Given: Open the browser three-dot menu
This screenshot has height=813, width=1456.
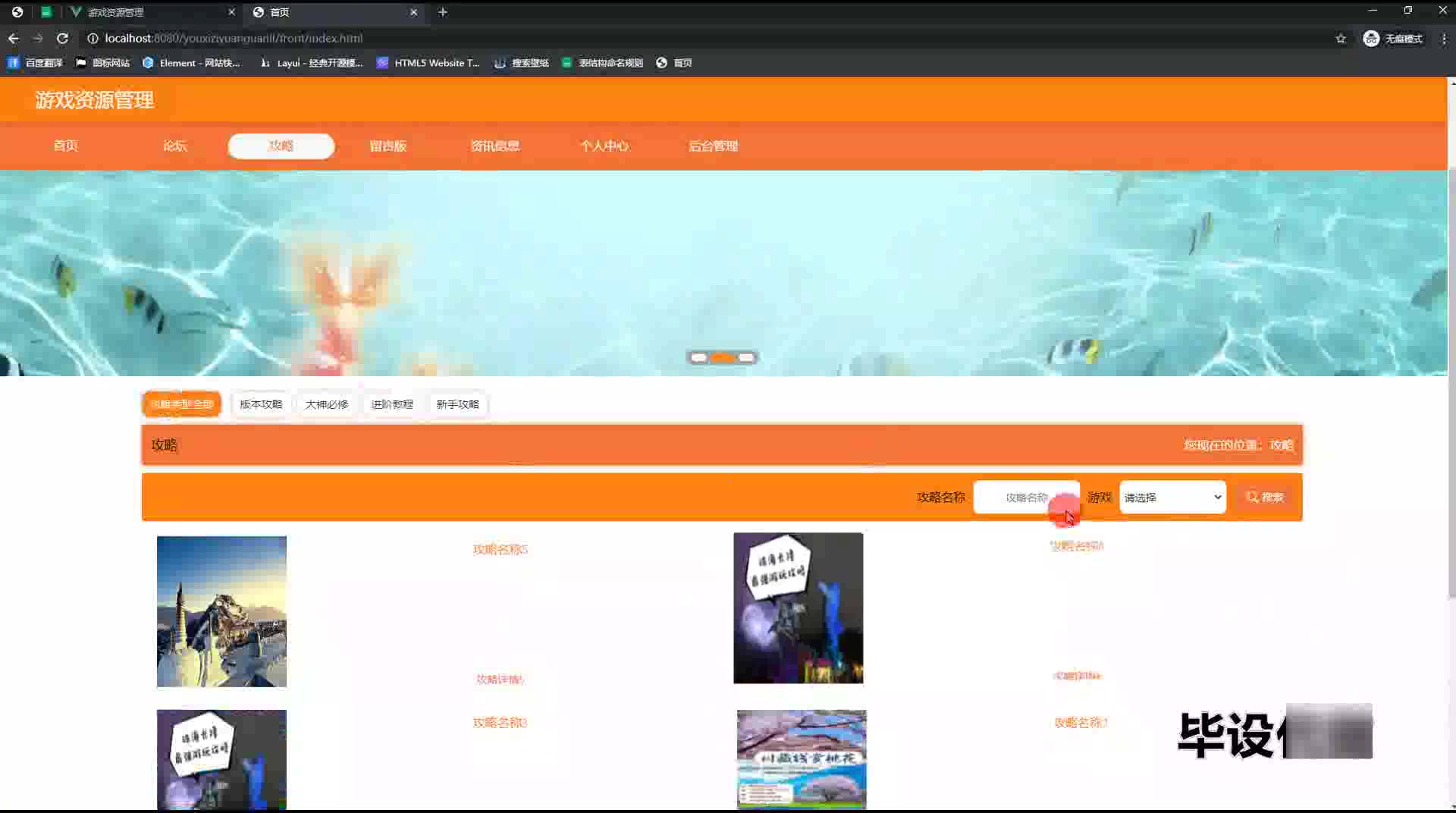Looking at the screenshot, I should pos(1444,38).
